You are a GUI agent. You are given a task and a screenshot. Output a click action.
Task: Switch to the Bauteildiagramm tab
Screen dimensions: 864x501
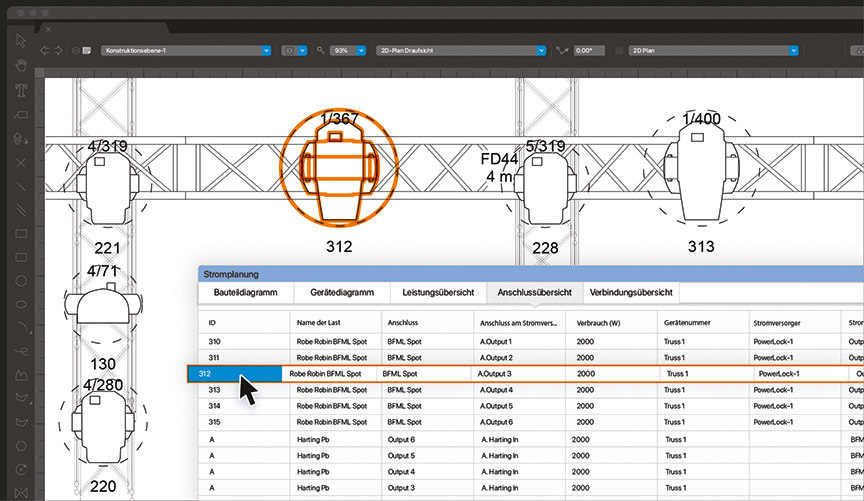(246, 293)
